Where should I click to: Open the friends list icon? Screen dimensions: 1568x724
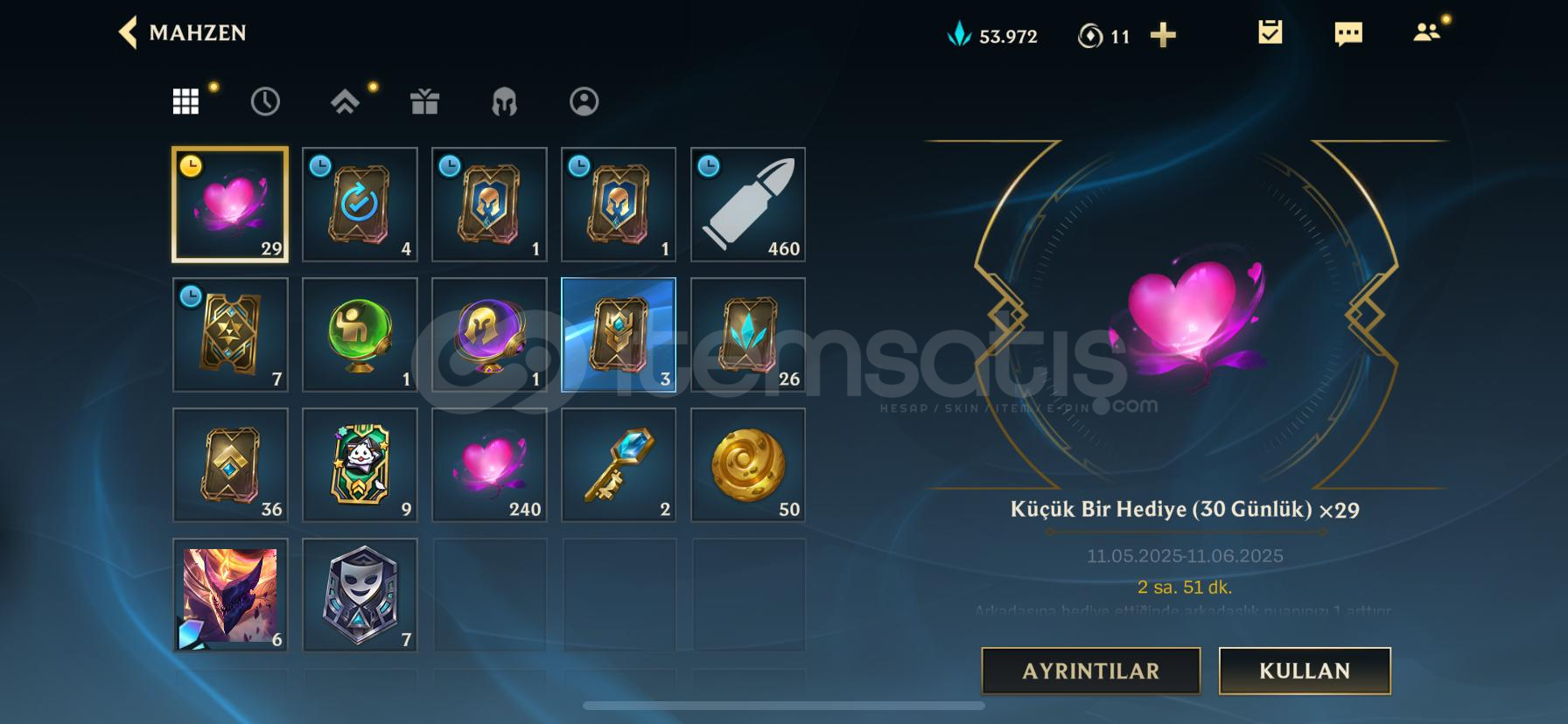point(1426,32)
